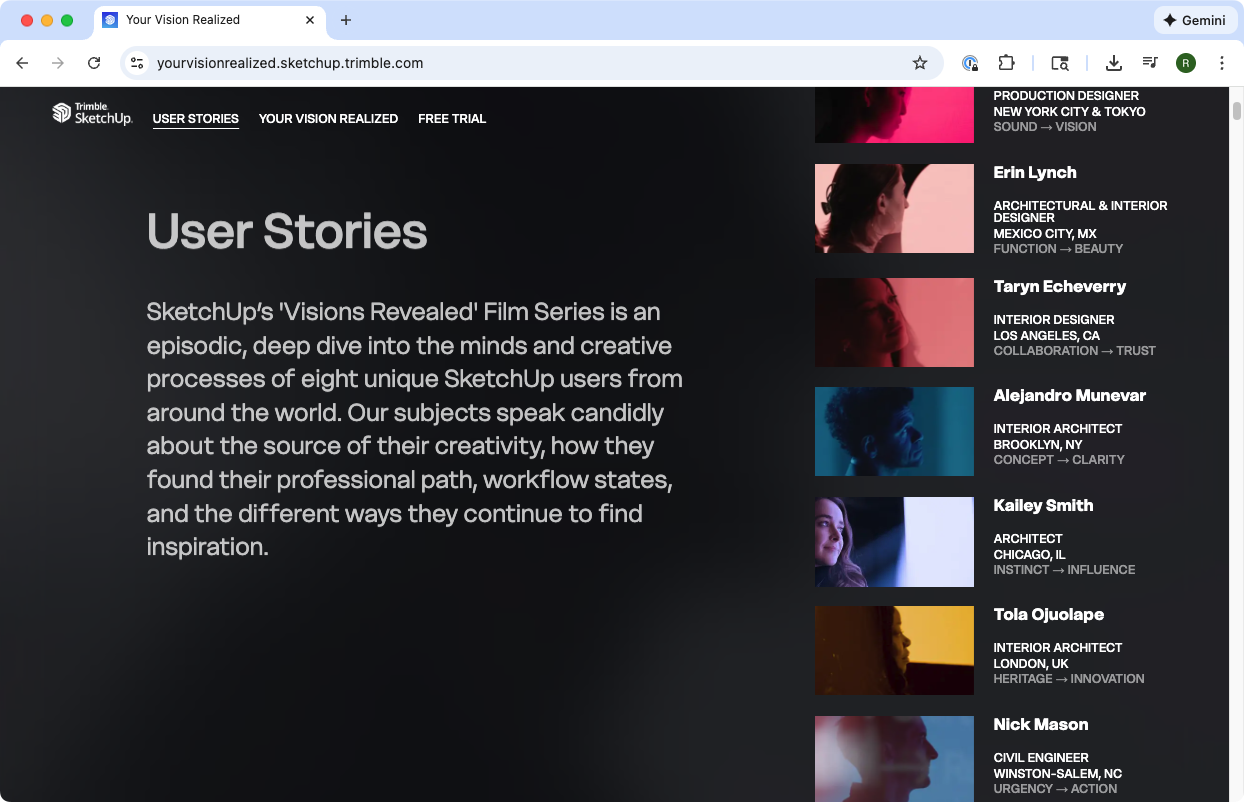Image resolution: width=1244 pixels, height=802 pixels.
Task: Open Alejandro Munevar's video thumbnail
Action: pos(894,431)
